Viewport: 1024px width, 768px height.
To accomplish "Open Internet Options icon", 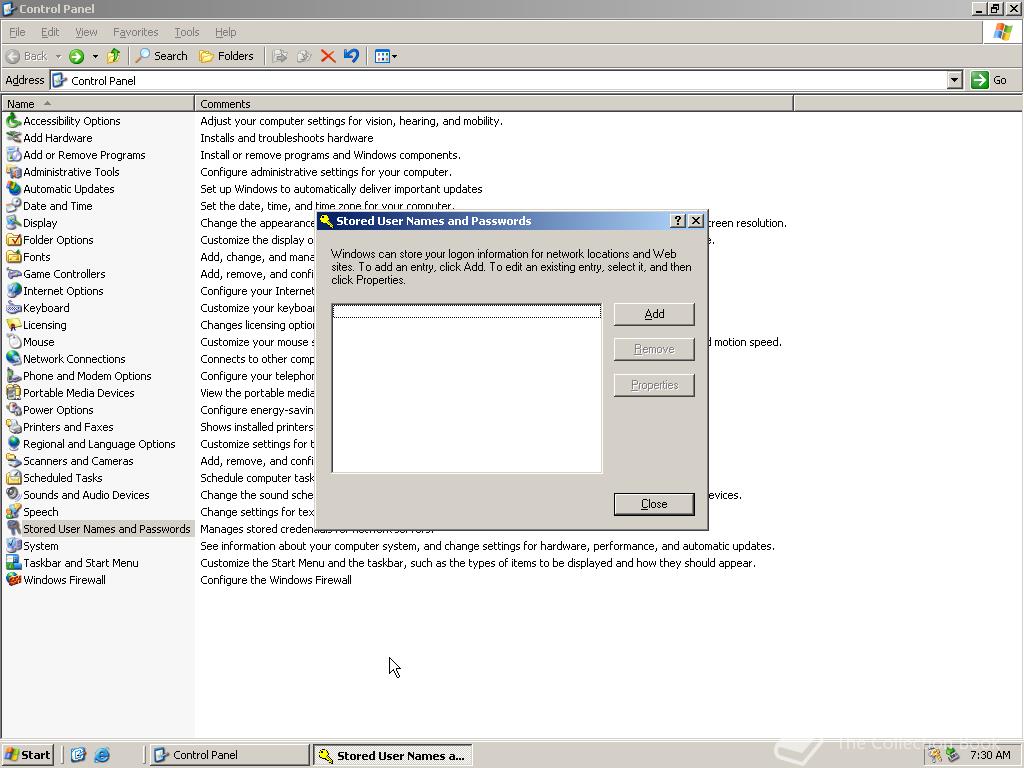I will click(14, 291).
